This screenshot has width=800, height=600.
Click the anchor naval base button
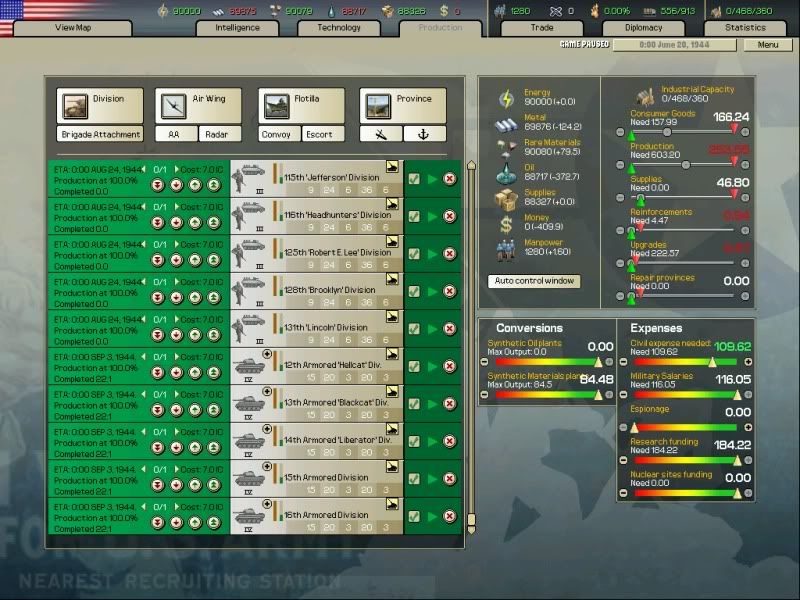[425, 134]
